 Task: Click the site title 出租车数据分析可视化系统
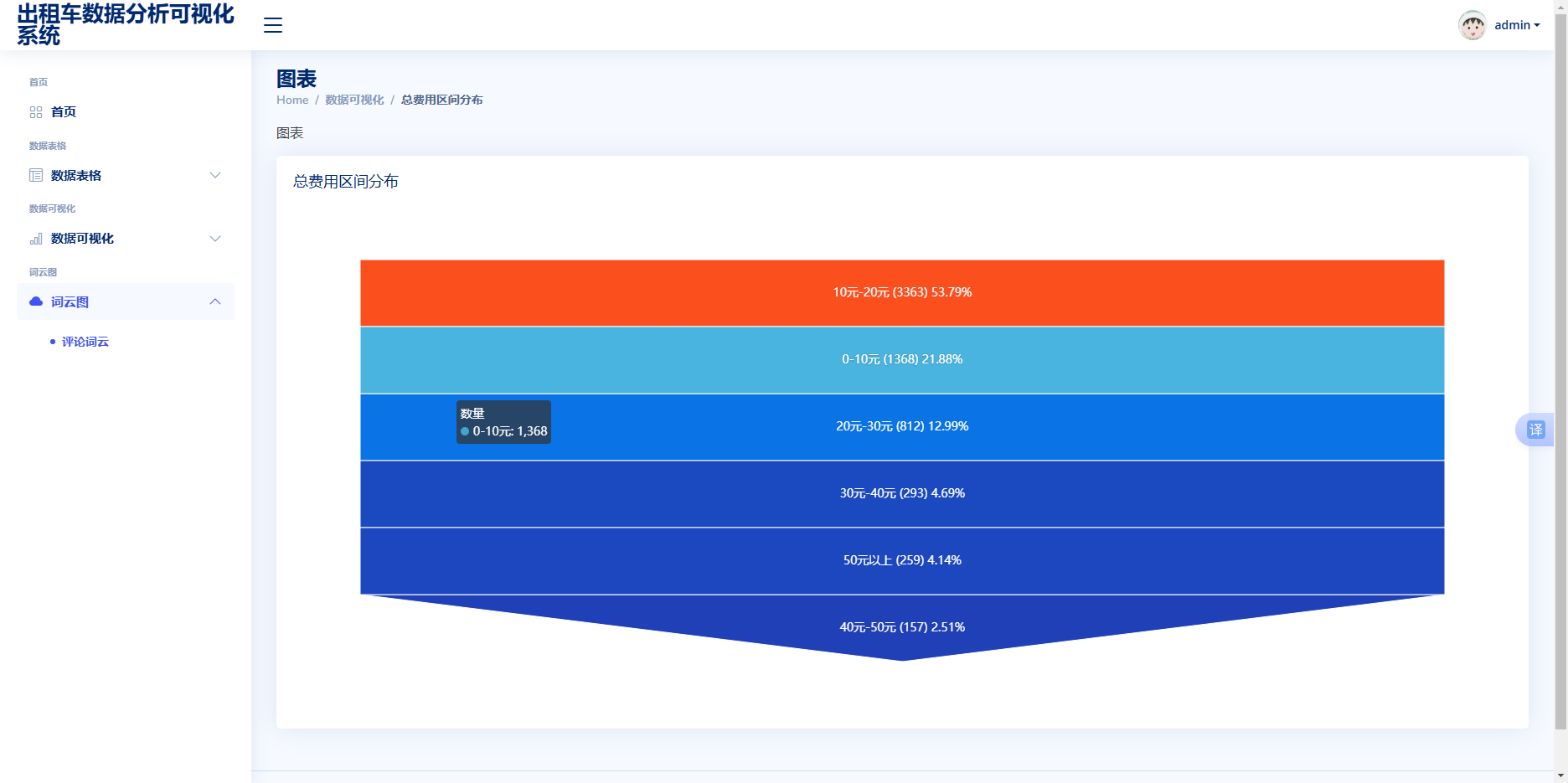pyautogui.click(x=126, y=25)
